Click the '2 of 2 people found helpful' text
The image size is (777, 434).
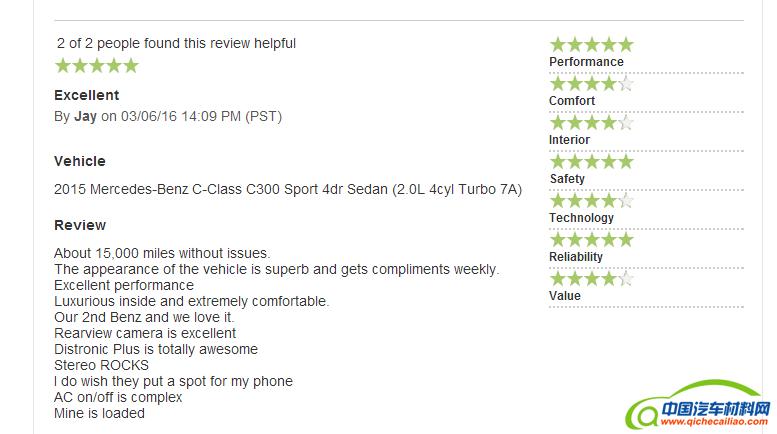pyautogui.click(x=176, y=43)
